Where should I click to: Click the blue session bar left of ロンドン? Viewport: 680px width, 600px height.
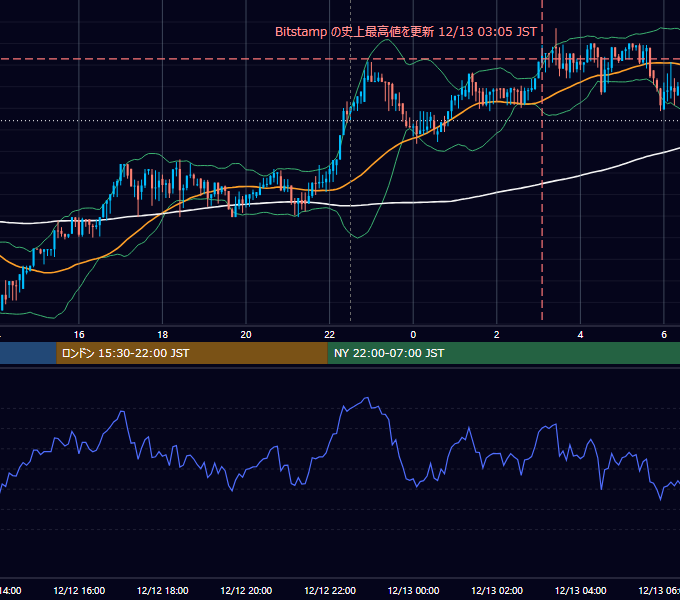28,353
